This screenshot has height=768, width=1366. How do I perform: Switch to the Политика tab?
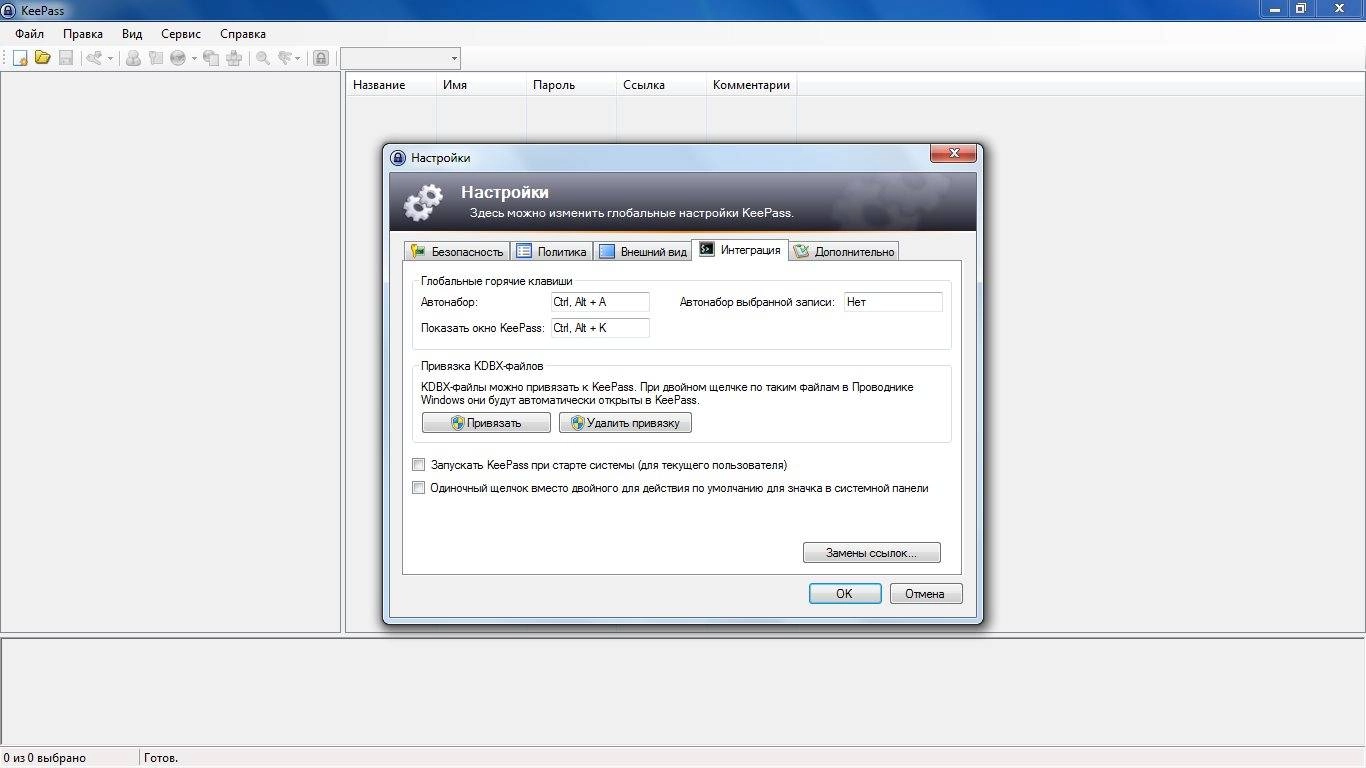[x=551, y=251]
